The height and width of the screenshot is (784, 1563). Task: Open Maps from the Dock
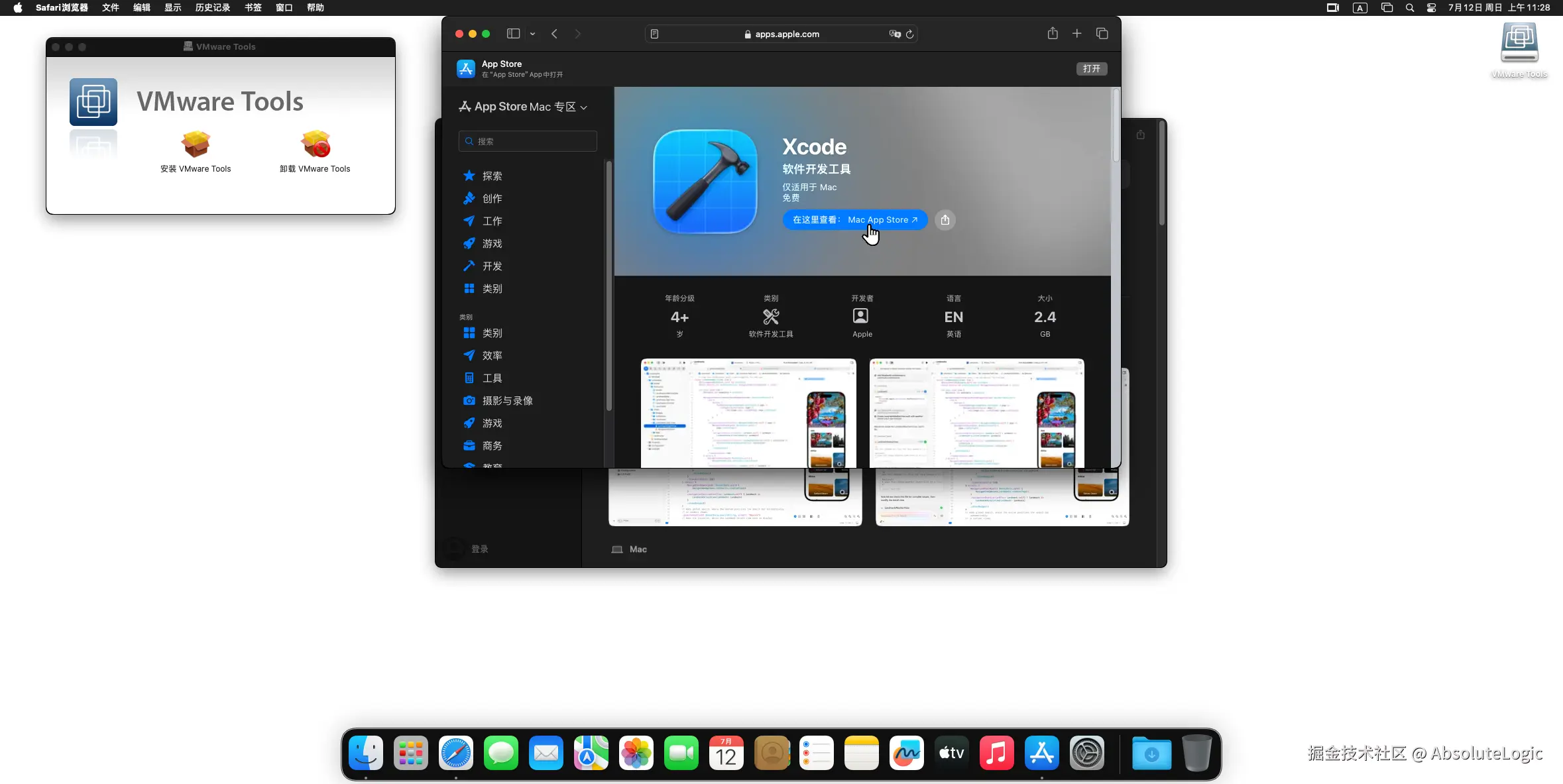tap(591, 753)
